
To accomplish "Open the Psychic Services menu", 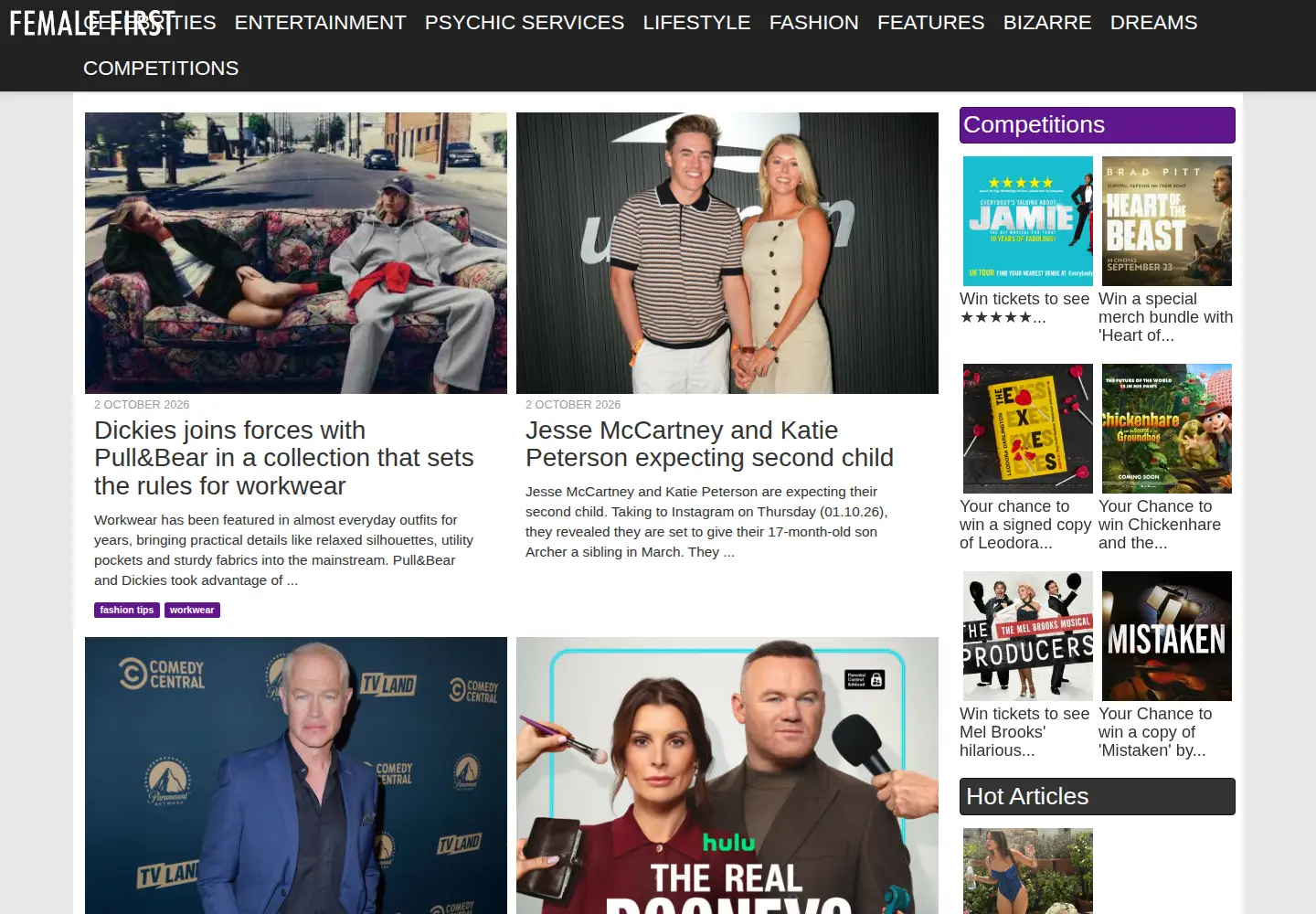I will tap(525, 23).
